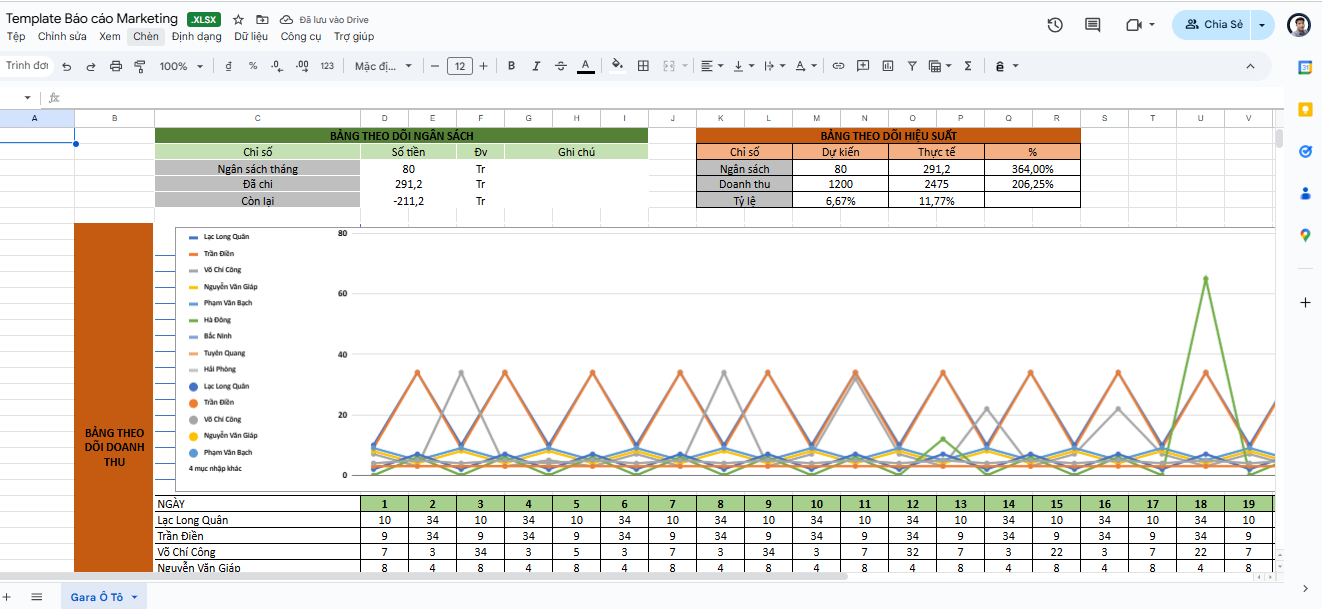Open the Định dạng menu

(x=196, y=37)
